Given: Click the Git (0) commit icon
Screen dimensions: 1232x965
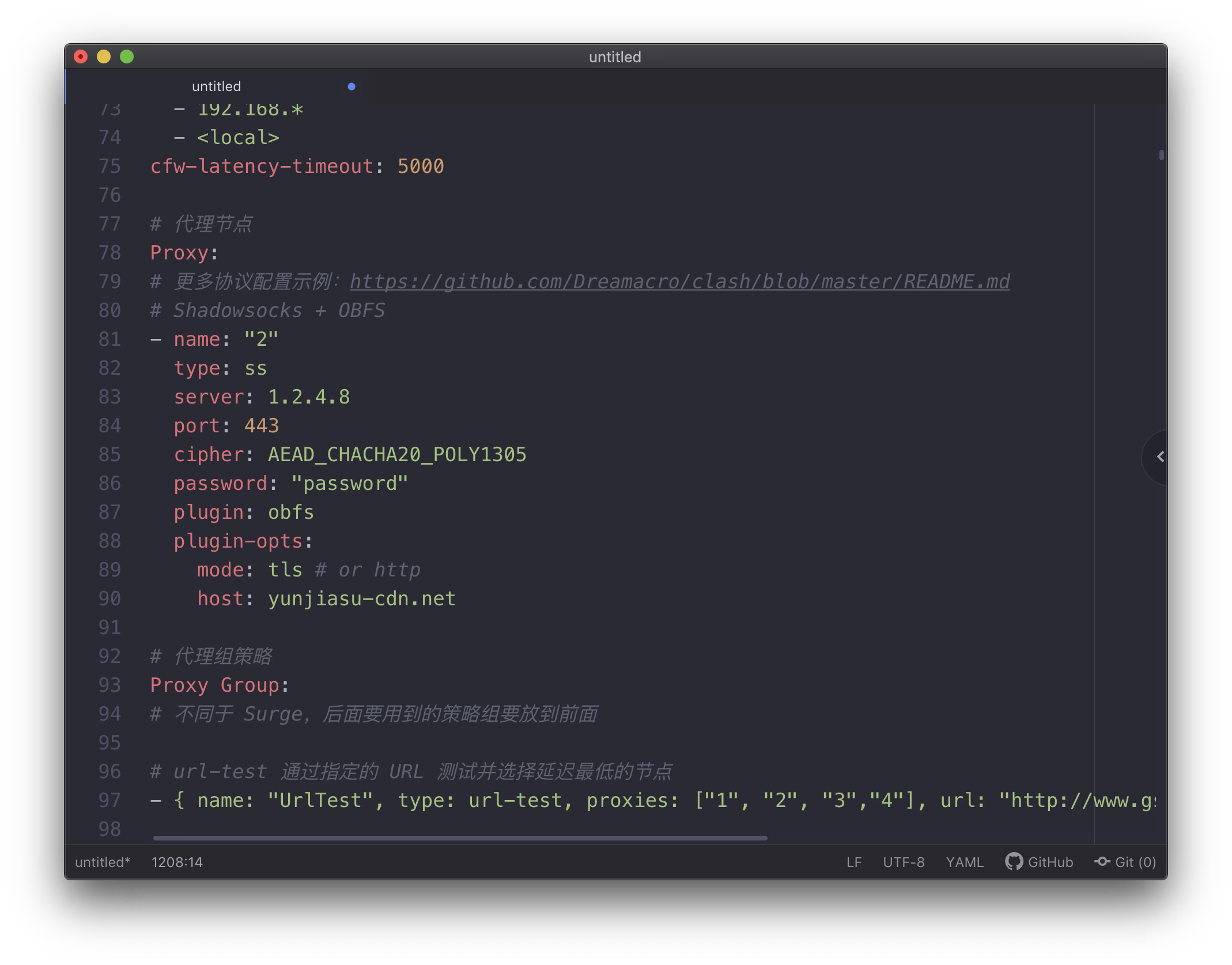Looking at the screenshot, I should (1102, 861).
